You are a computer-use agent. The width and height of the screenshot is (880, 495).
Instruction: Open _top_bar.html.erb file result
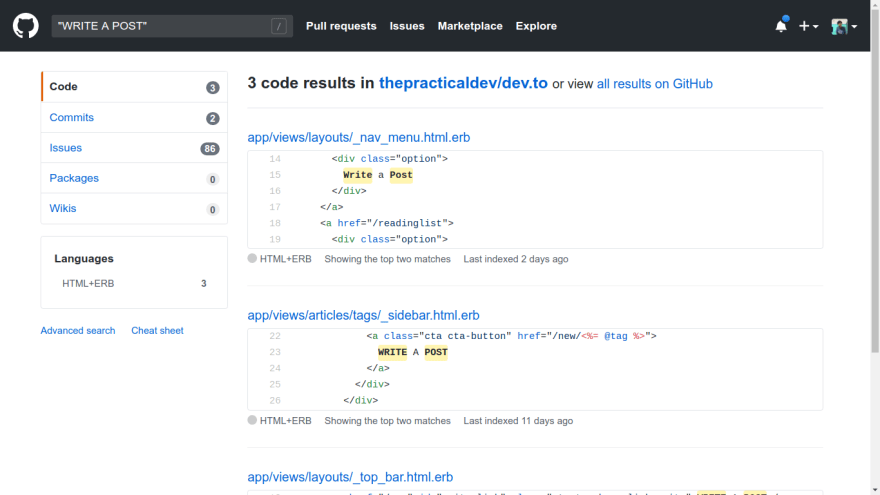coord(350,477)
